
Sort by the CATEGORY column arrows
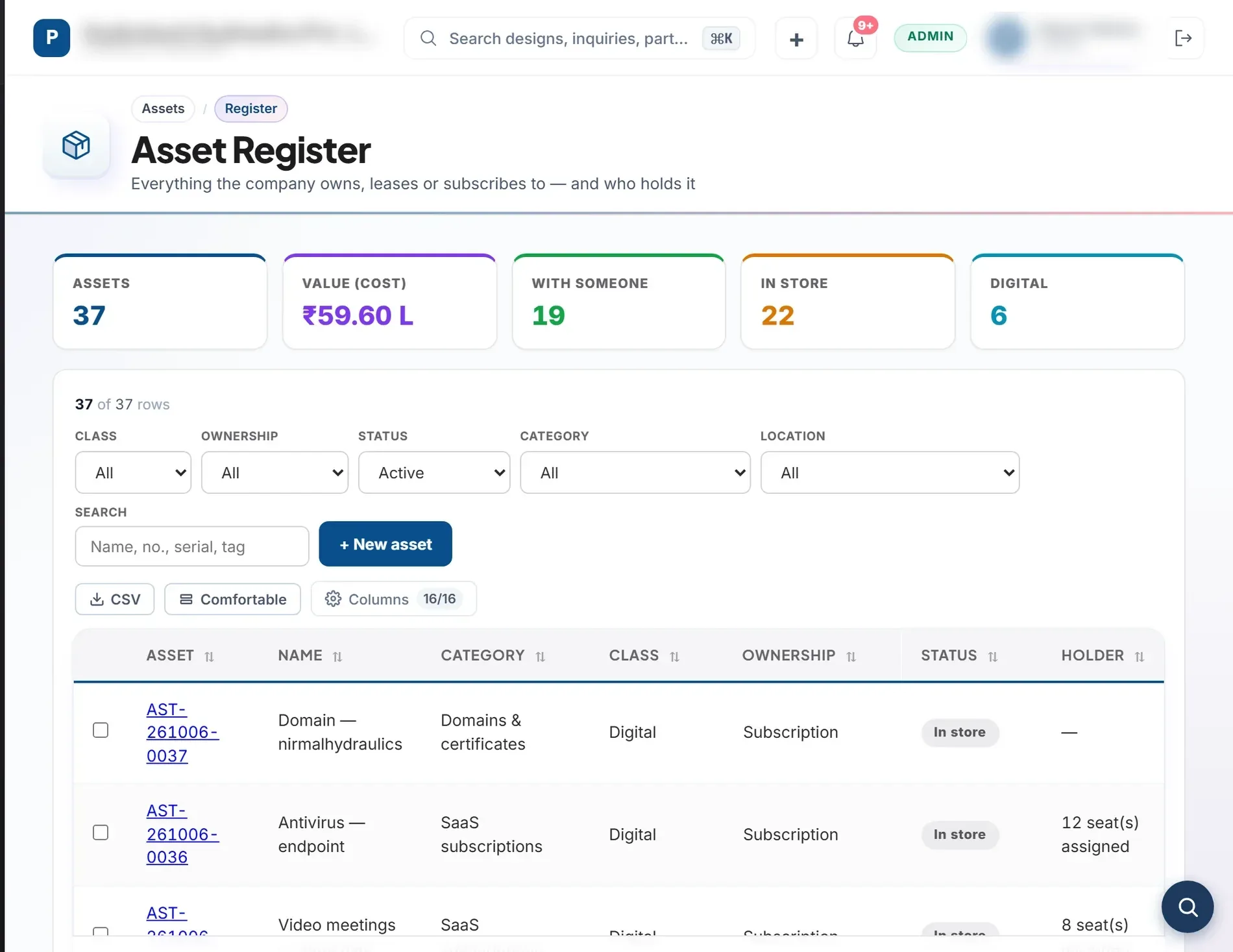tap(540, 657)
